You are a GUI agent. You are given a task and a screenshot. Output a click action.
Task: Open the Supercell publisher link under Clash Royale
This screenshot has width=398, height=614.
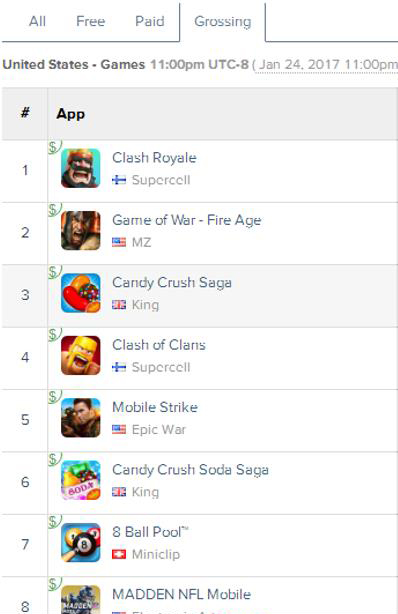point(161,180)
